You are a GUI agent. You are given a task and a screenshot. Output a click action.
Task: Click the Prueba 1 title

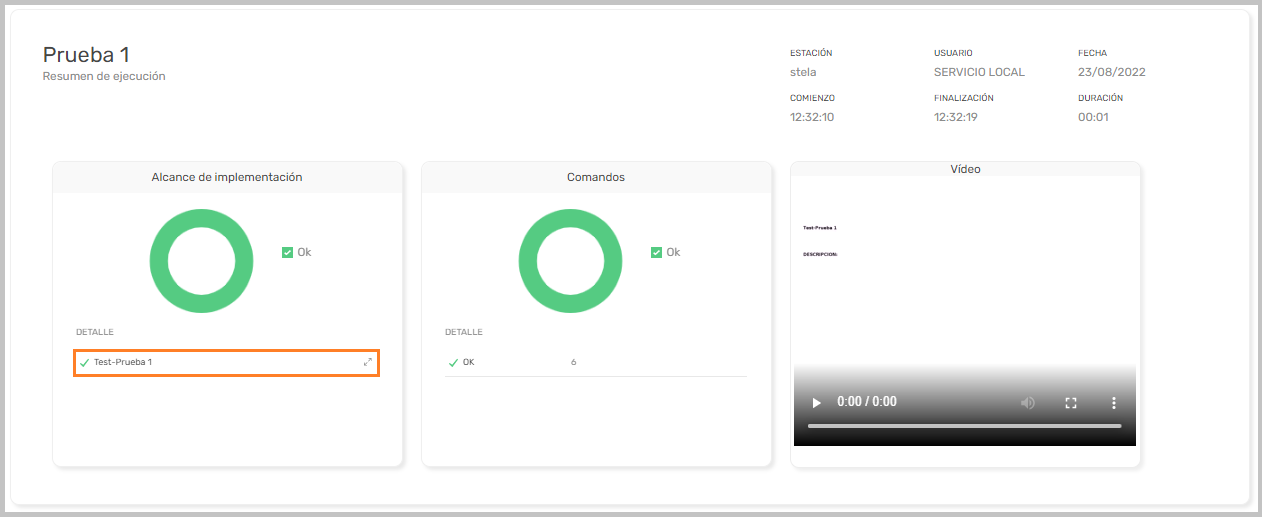point(86,55)
